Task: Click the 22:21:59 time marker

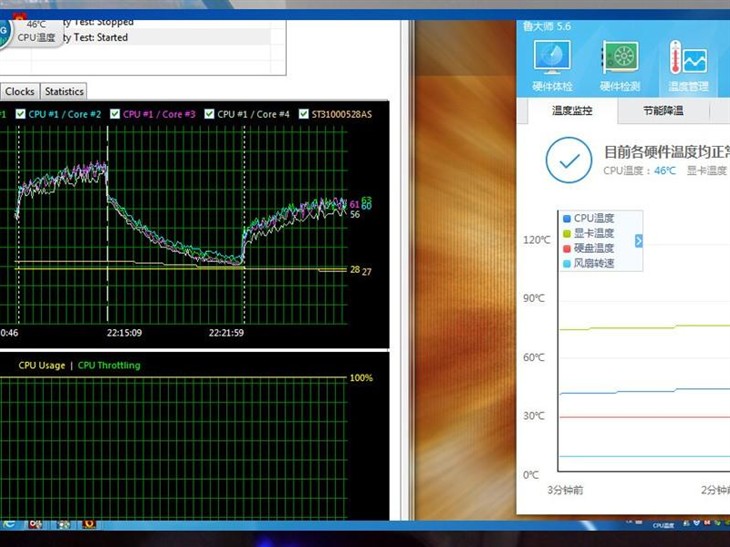Action: click(x=226, y=333)
